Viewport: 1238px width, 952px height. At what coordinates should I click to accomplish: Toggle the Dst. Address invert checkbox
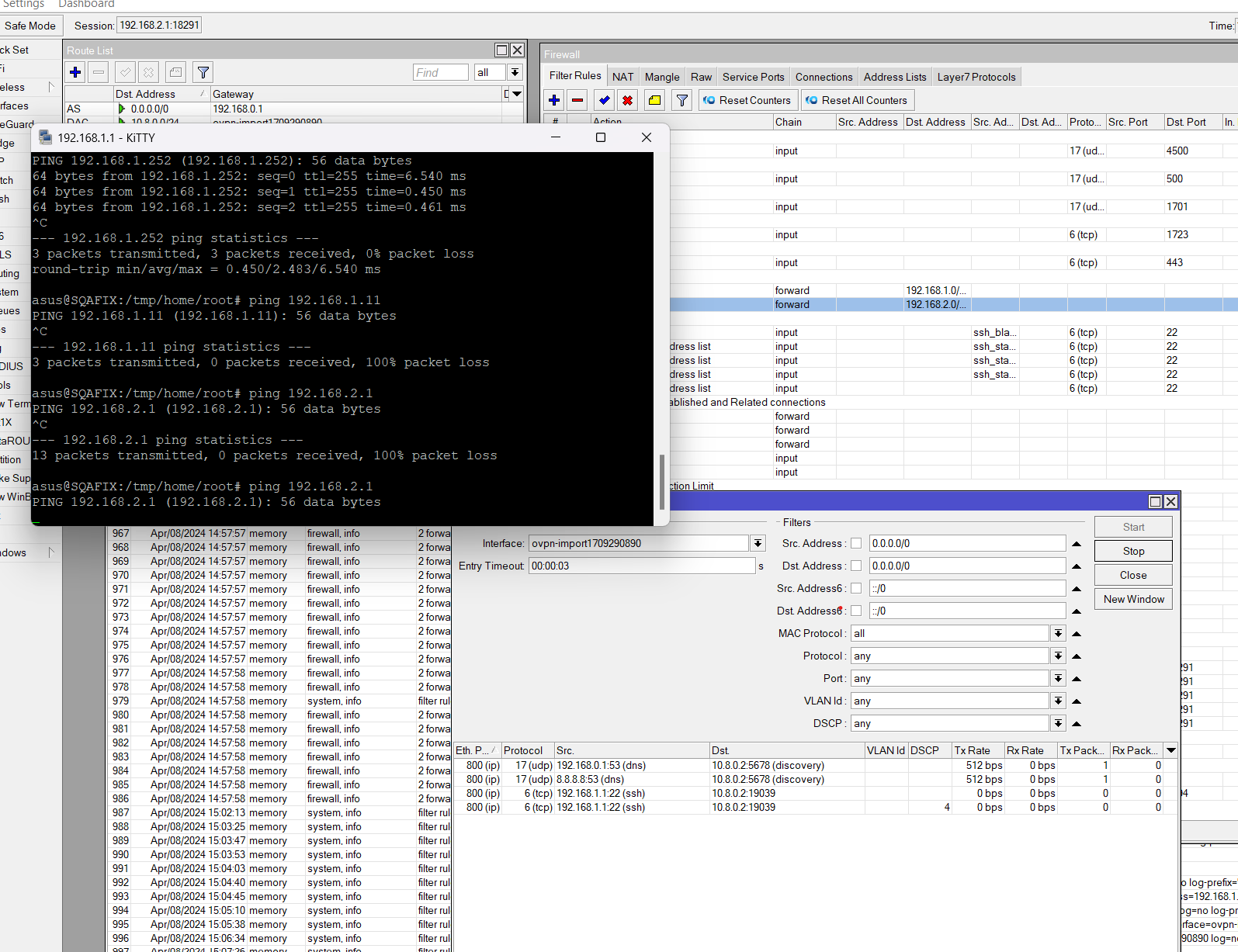point(856,566)
